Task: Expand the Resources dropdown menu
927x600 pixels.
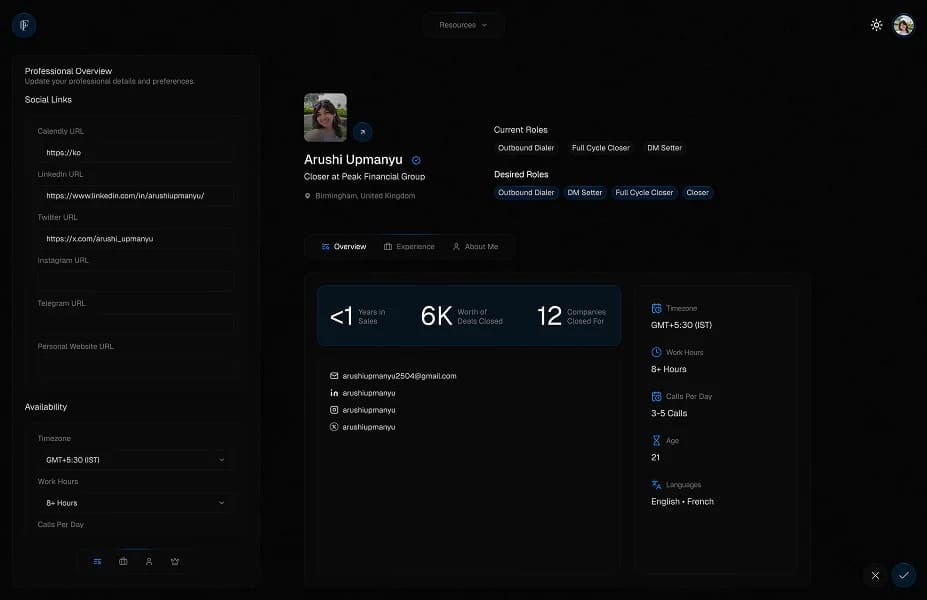Action: 463,25
